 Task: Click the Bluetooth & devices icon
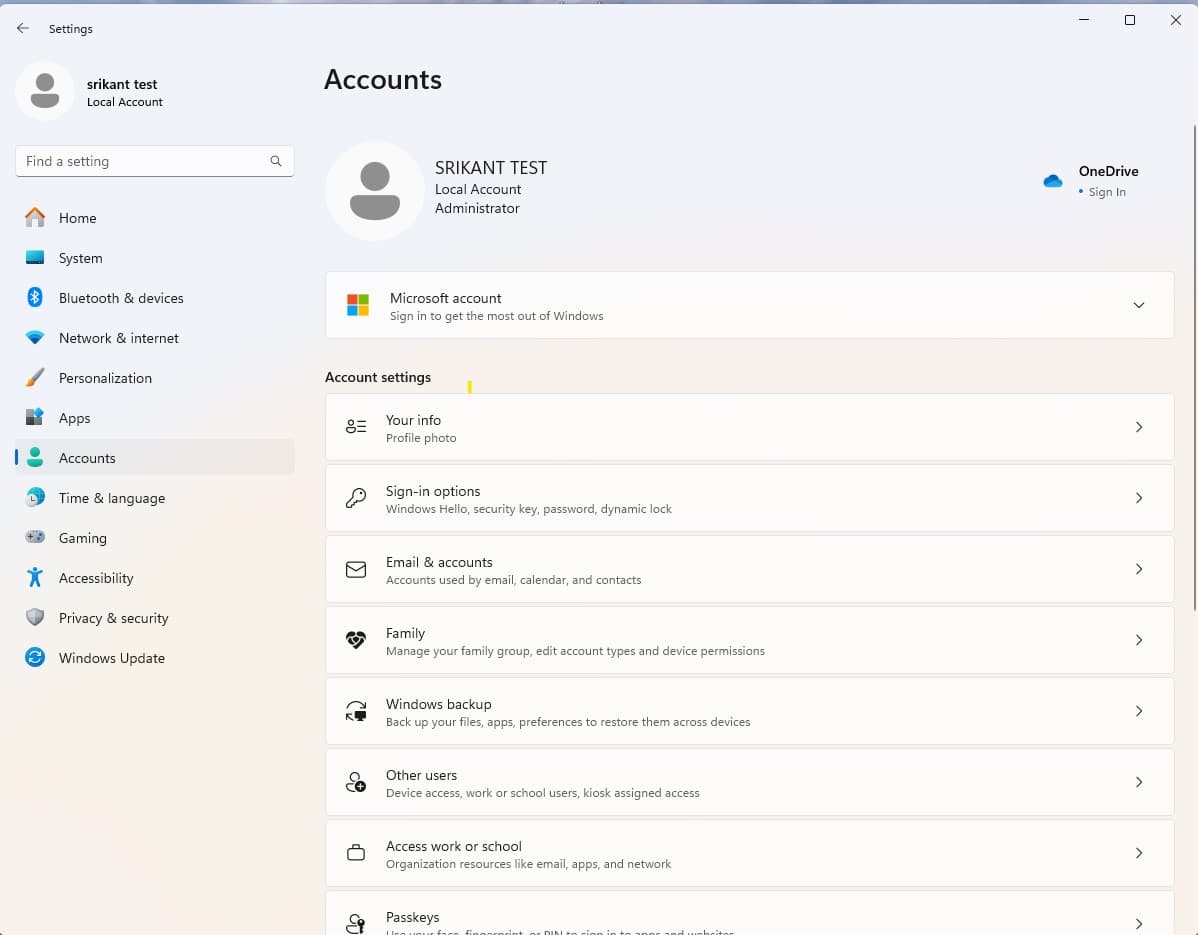34,297
